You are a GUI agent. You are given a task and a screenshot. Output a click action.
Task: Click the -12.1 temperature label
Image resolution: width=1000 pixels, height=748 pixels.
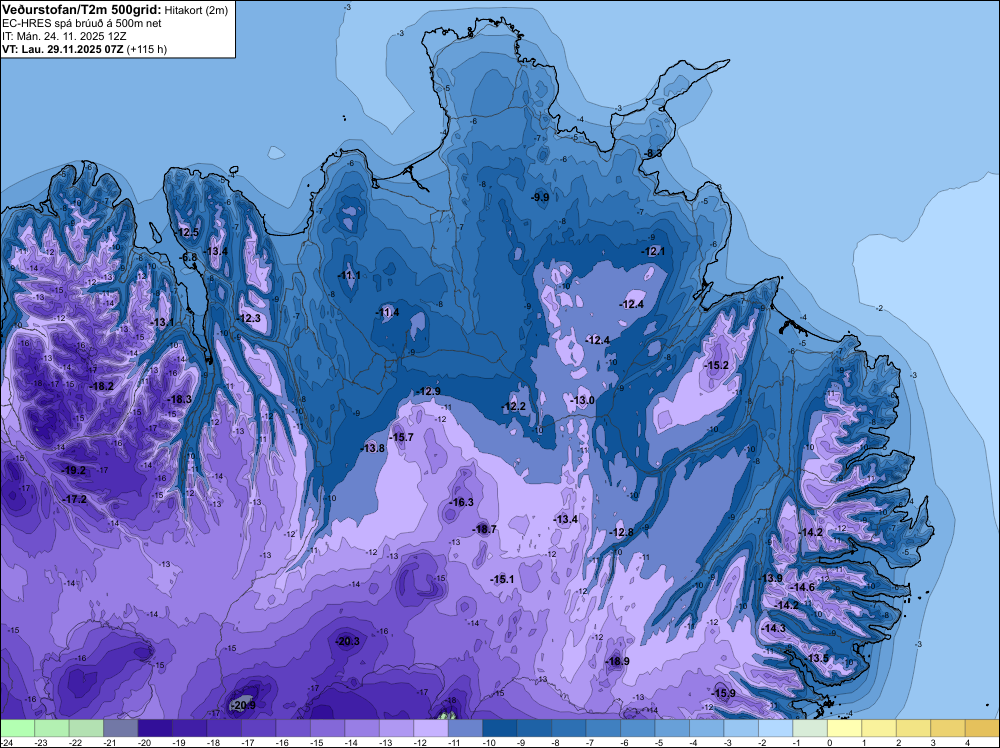[x=653, y=251]
